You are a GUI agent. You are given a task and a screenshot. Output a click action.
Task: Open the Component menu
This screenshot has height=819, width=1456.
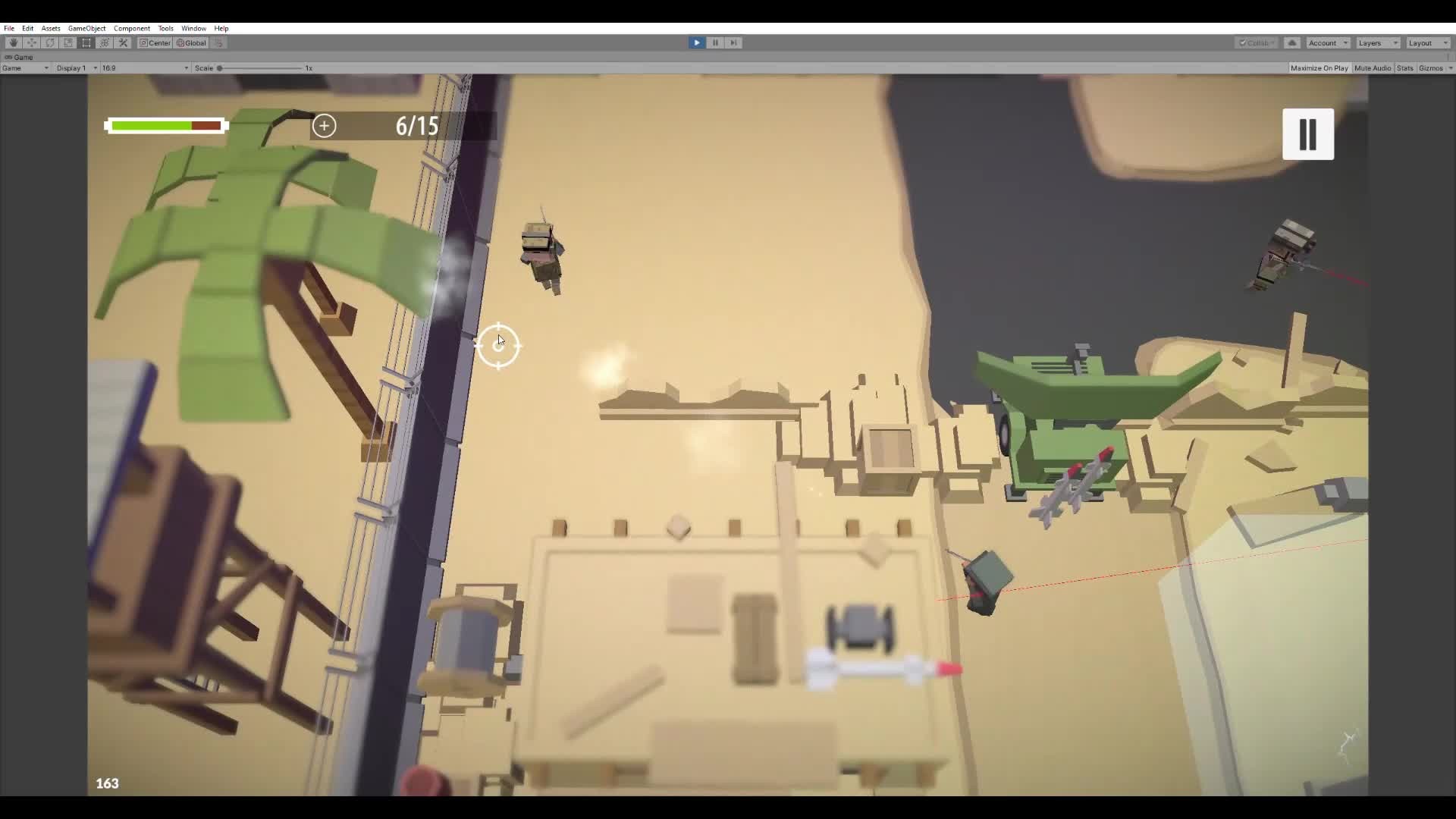[131, 28]
